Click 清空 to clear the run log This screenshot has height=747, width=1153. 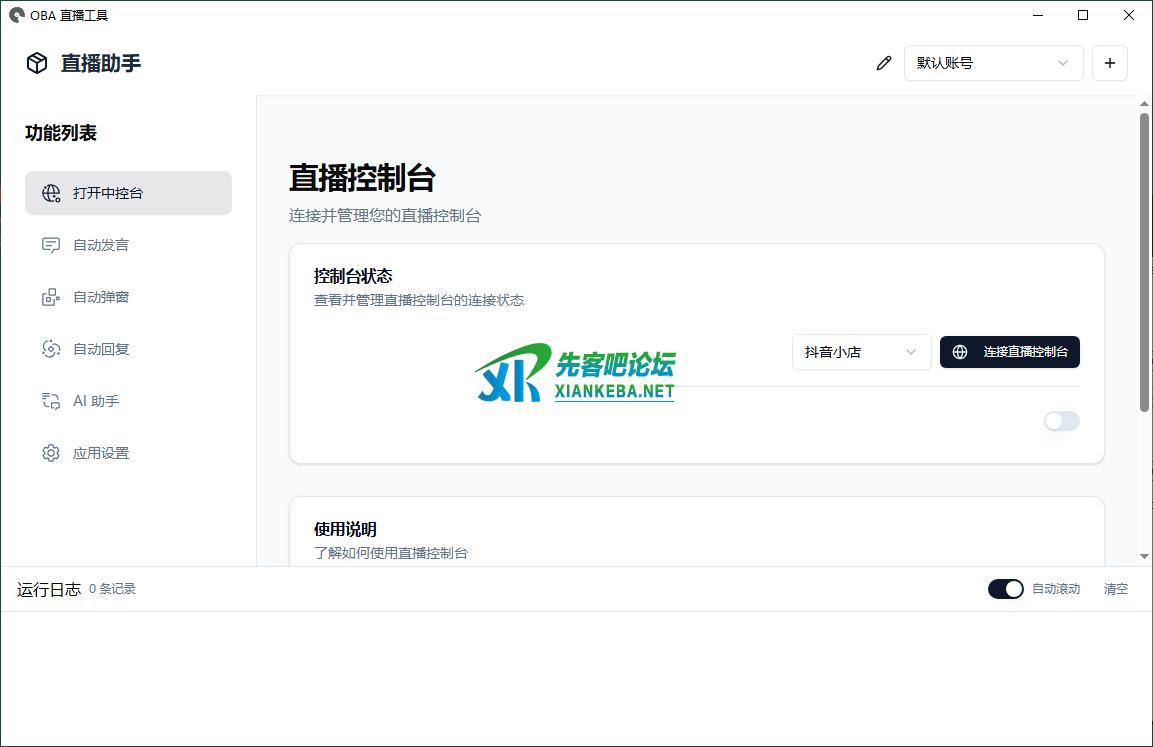tap(1115, 589)
